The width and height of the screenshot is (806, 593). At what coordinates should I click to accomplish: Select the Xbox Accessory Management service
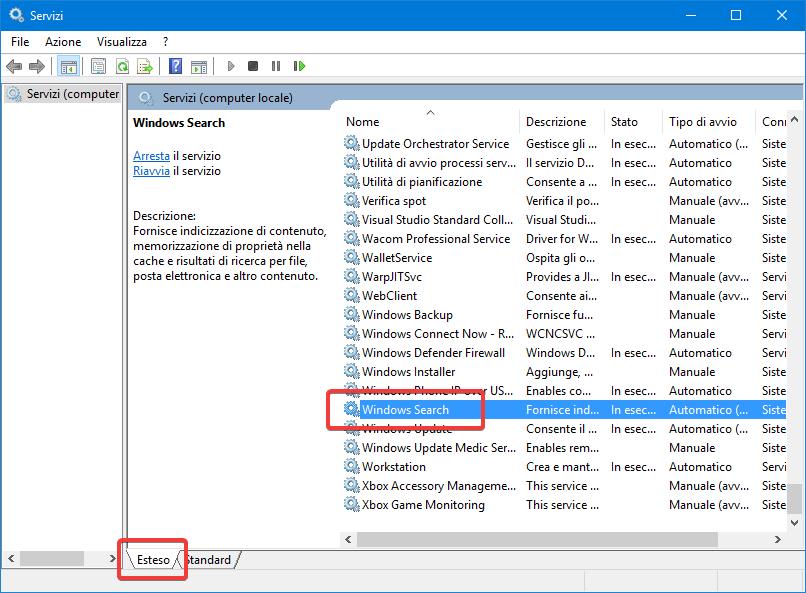click(564, 486)
